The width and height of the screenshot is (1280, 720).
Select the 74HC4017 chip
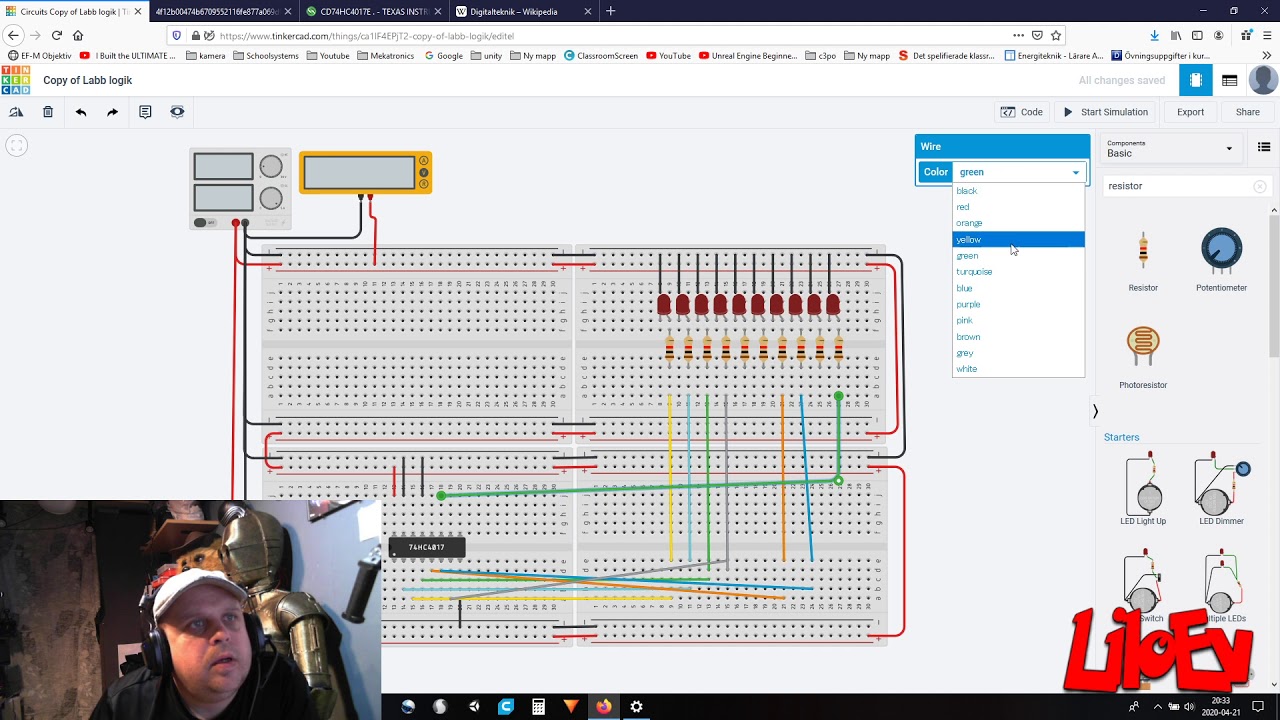point(427,547)
